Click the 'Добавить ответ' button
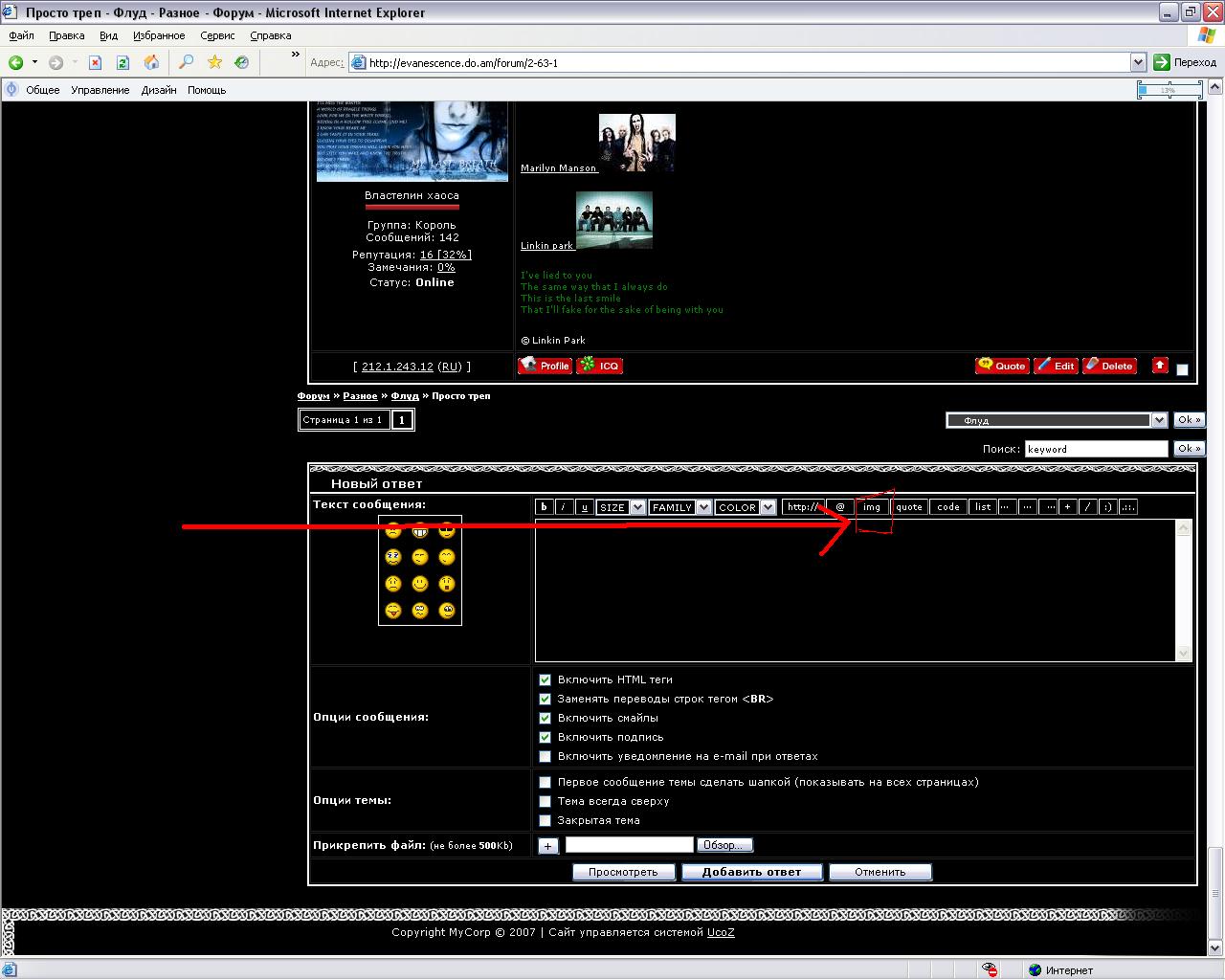 coord(751,872)
